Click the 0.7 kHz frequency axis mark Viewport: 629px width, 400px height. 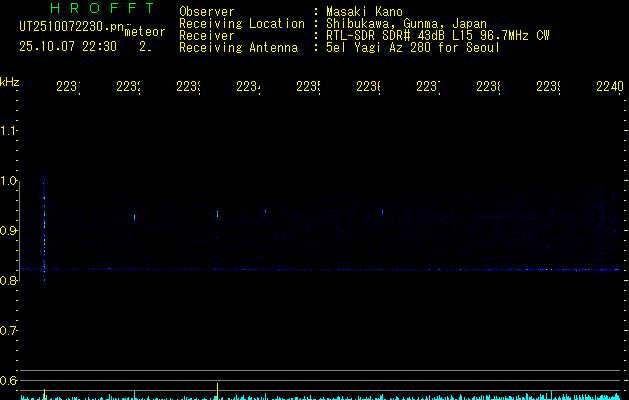click(9, 330)
